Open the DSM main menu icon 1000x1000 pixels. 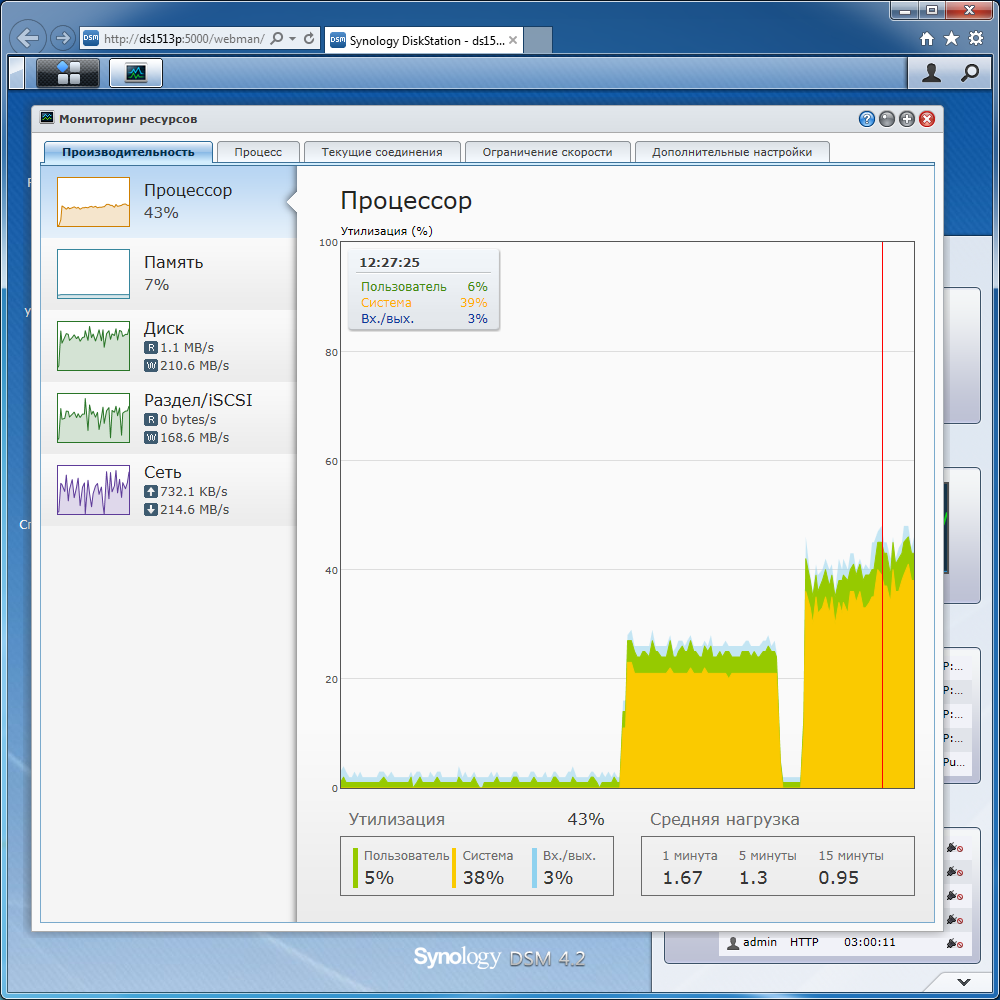pyautogui.click(x=68, y=73)
